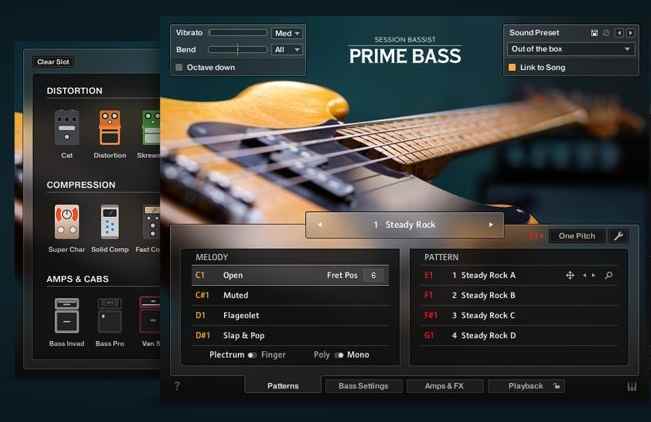Select pattern 2 Steady Rock B
The image size is (651, 422).
[x=518, y=295]
